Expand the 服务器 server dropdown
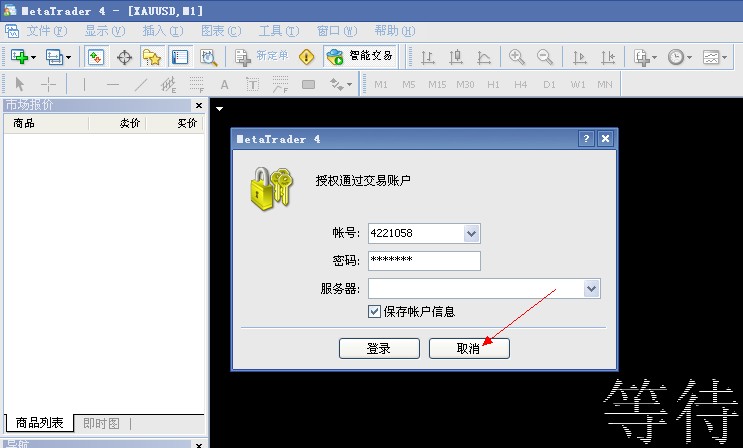The height and width of the screenshot is (448, 743). coord(591,289)
